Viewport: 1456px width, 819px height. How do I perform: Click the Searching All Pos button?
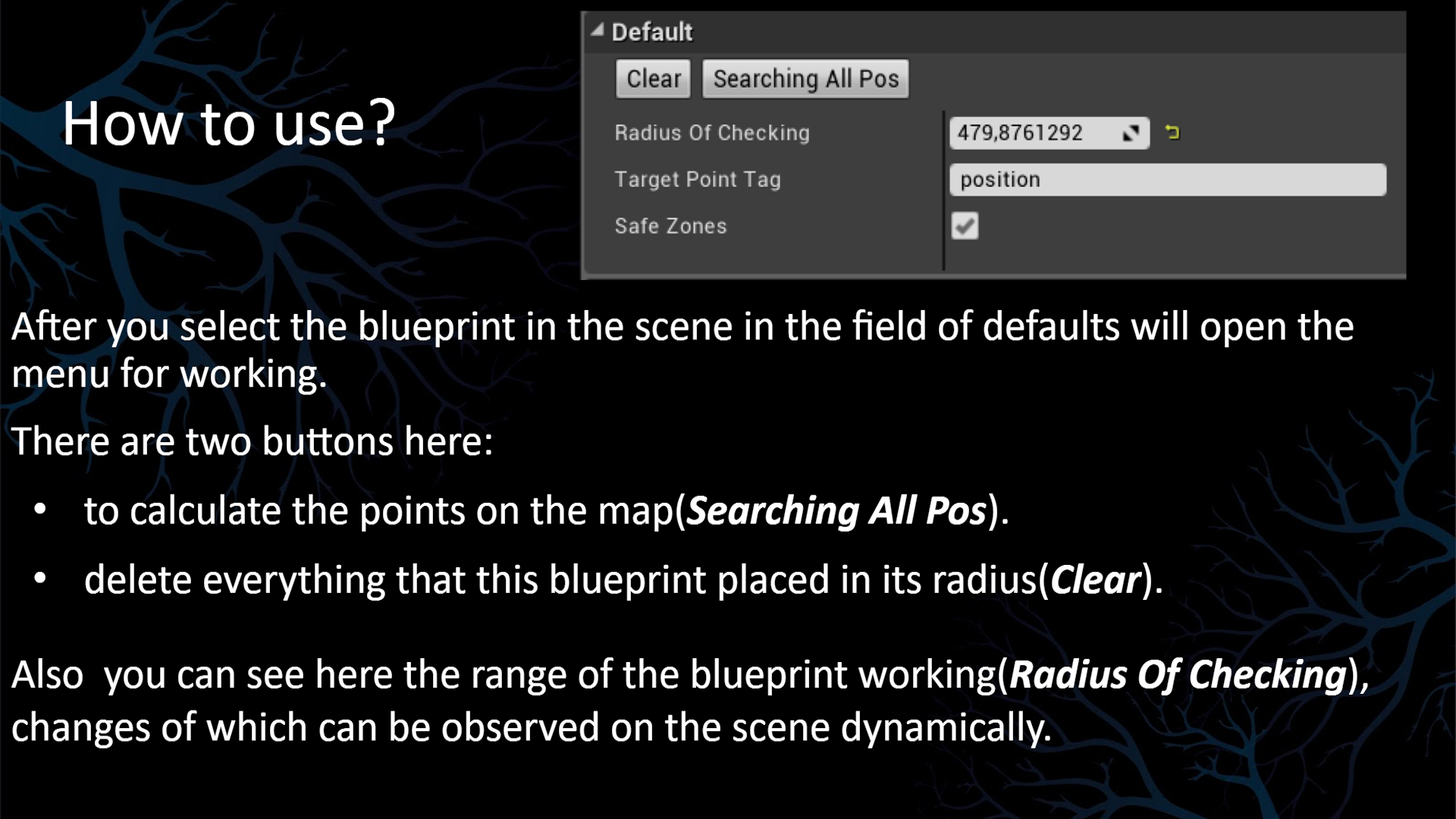click(x=805, y=79)
